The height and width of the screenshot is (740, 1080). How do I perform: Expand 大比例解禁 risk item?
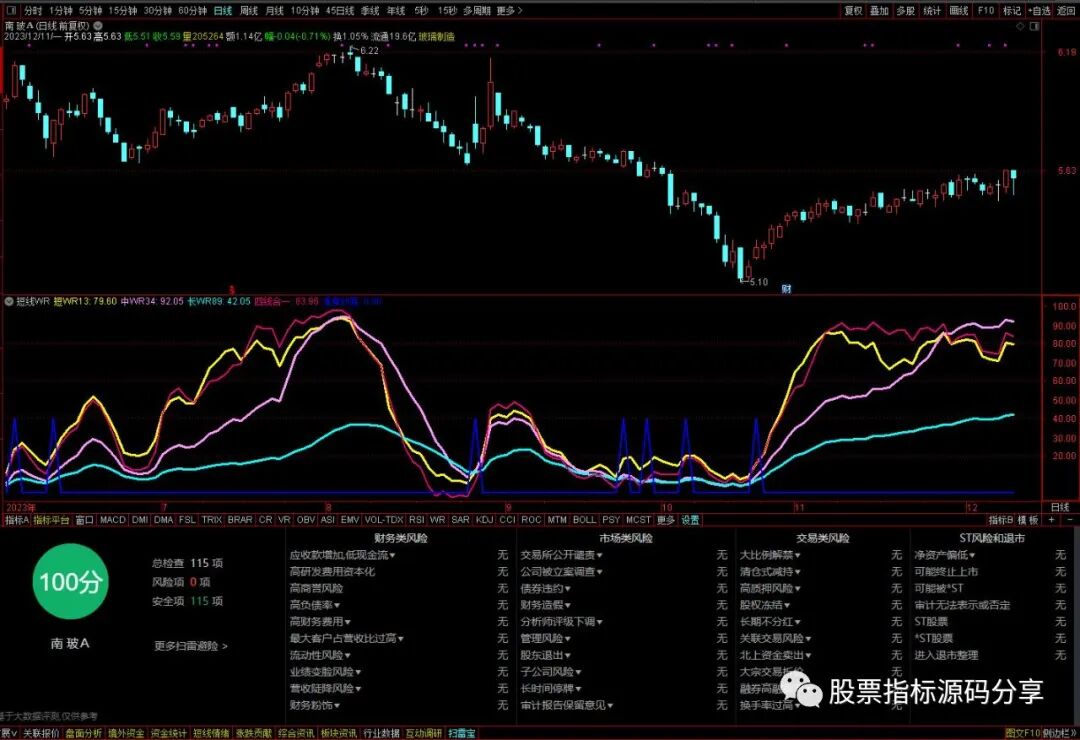tap(770, 555)
